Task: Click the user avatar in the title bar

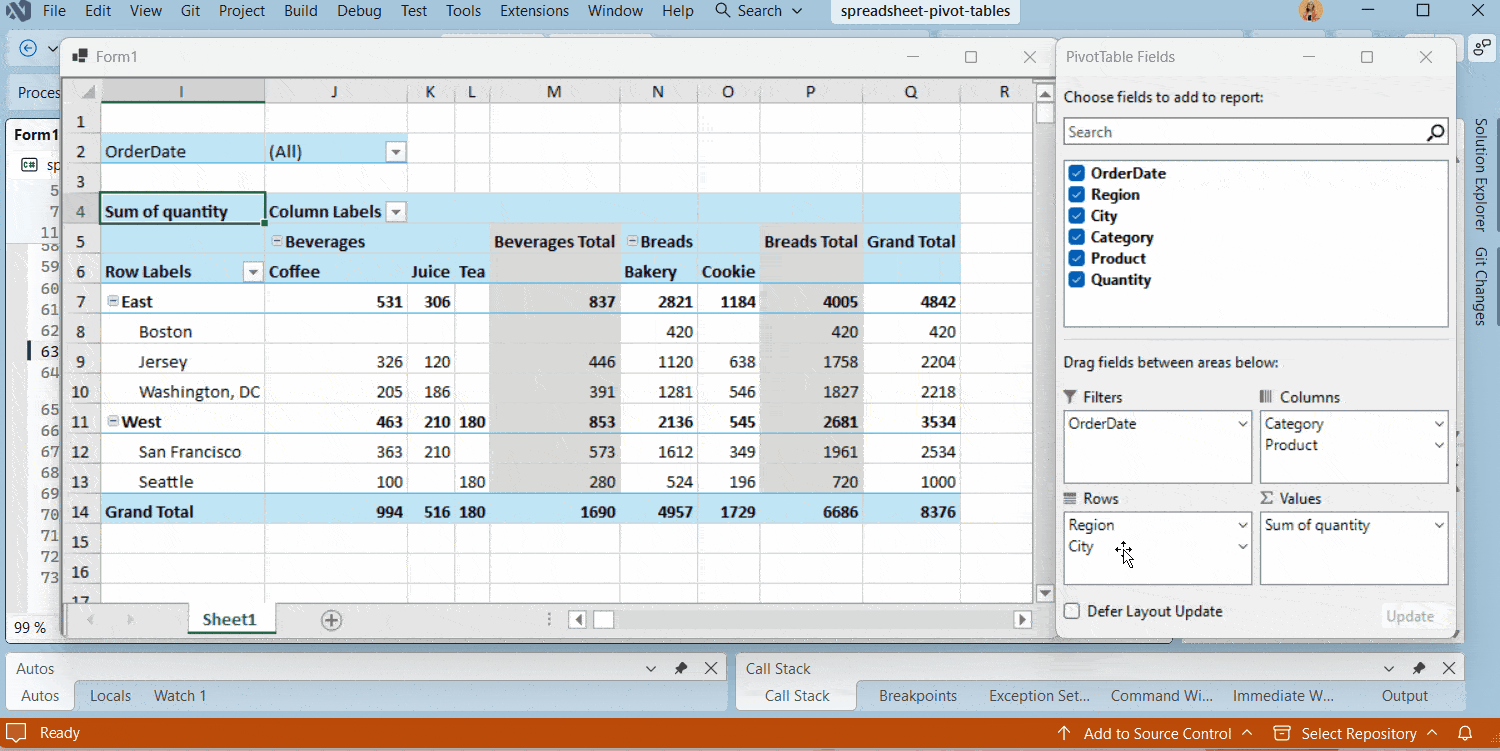Action: click(1310, 11)
